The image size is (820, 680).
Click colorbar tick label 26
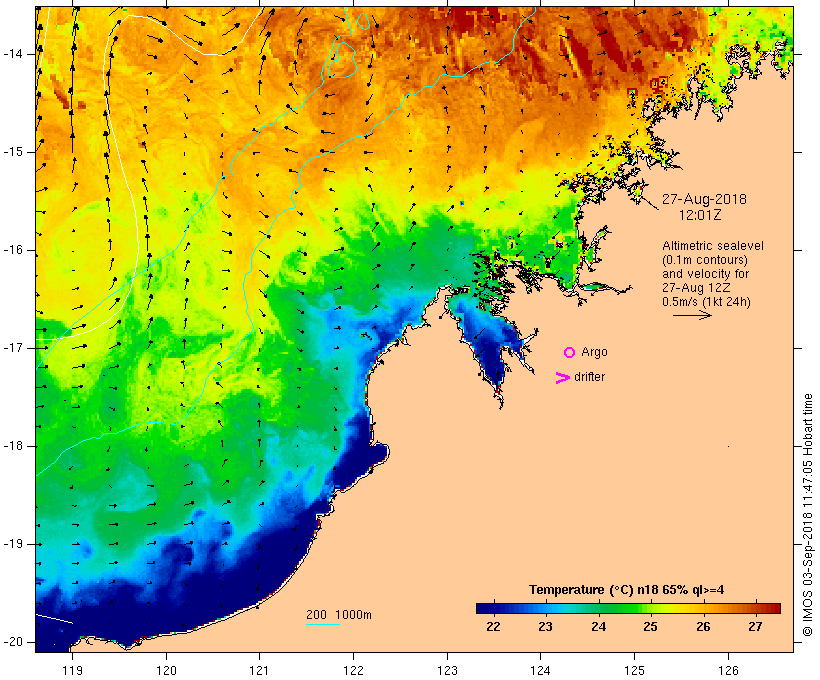pyautogui.click(x=703, y=627)
